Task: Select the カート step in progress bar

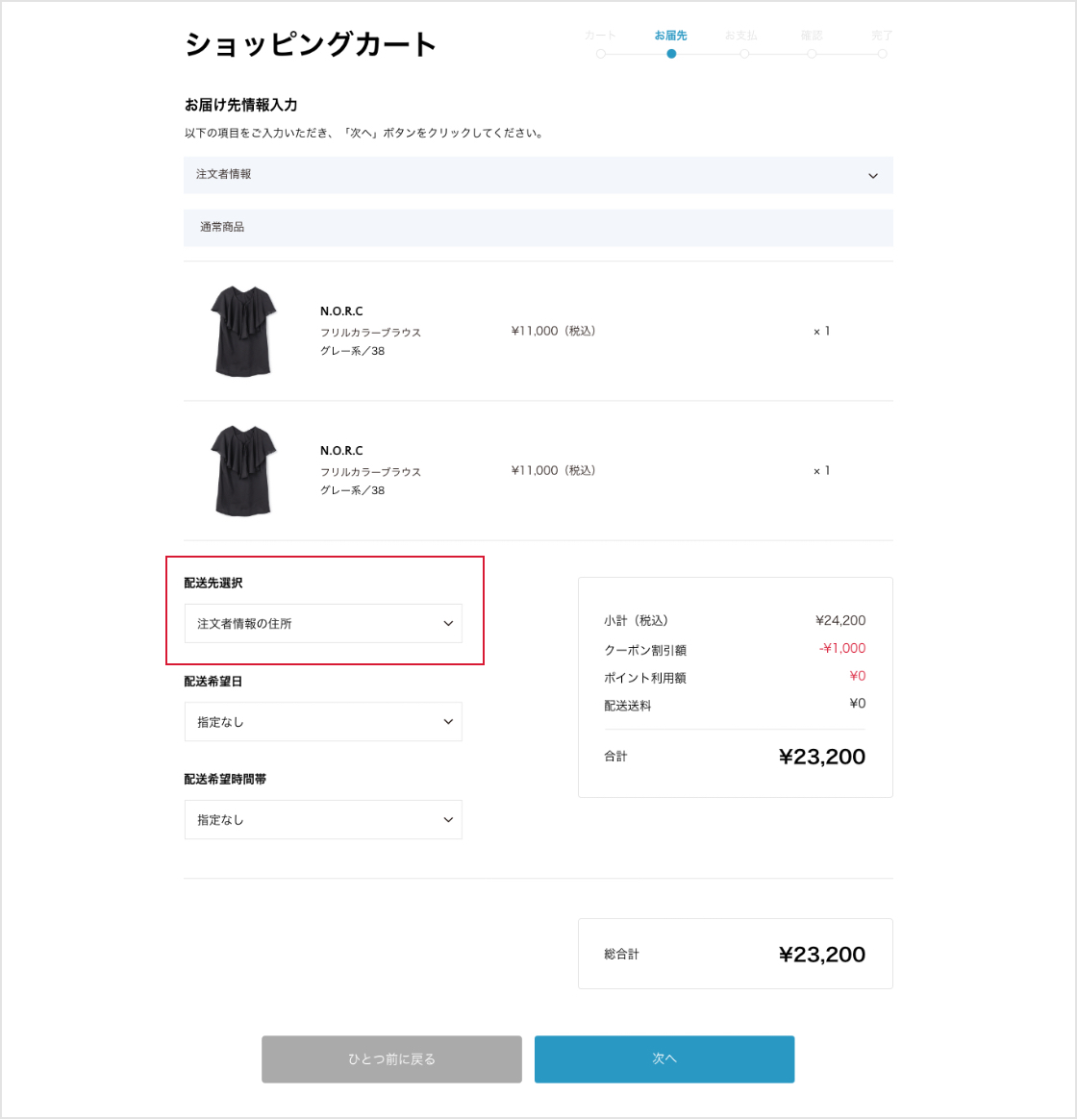Action: pos(600,36)
